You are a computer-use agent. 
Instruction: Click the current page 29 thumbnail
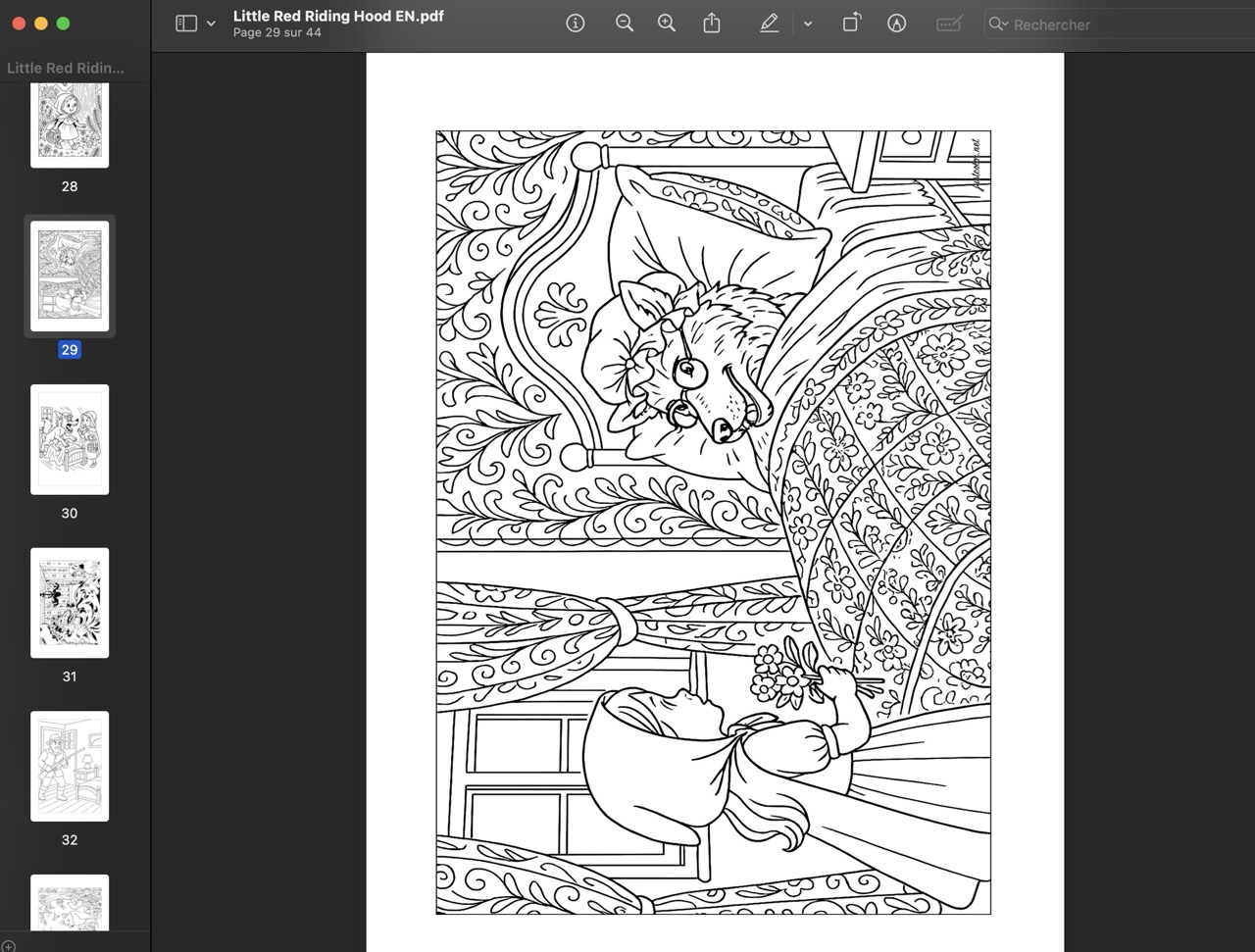click(x=70, y=276)
